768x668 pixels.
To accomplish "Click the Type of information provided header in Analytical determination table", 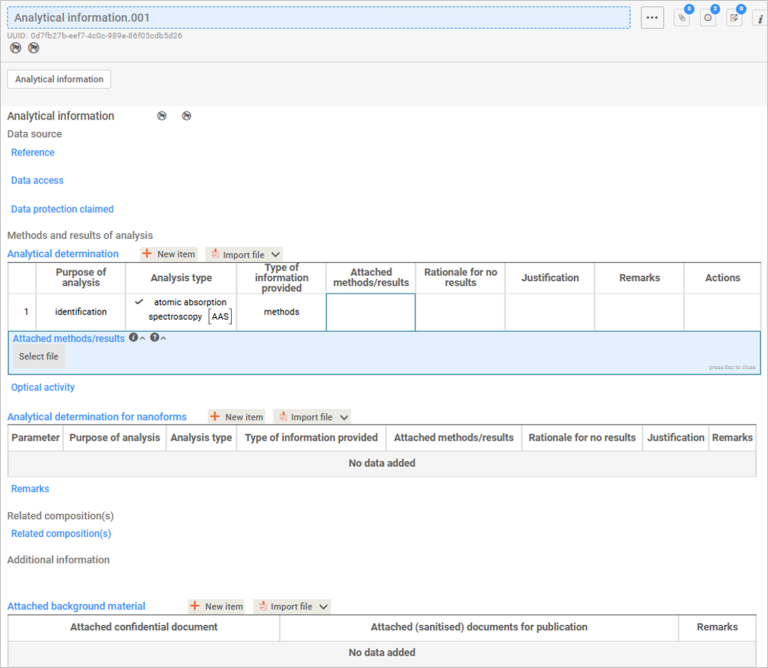I will point(282,278).
